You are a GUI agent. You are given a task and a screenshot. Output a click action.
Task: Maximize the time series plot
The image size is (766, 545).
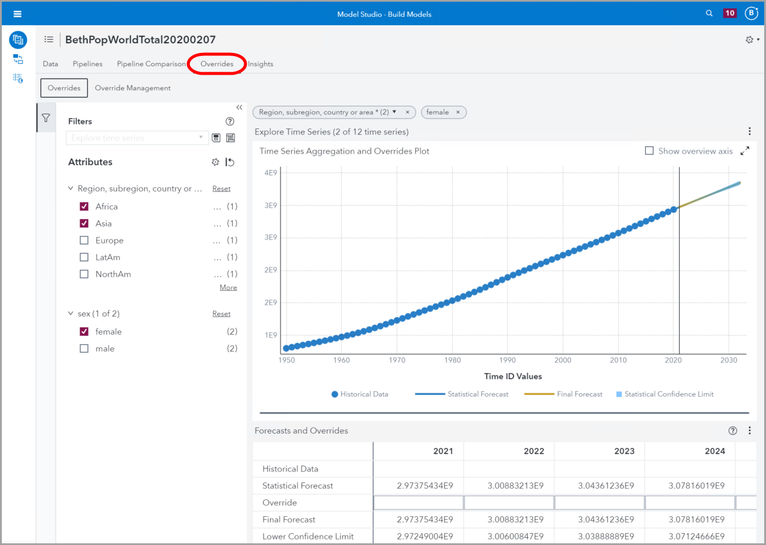[745, 151]
